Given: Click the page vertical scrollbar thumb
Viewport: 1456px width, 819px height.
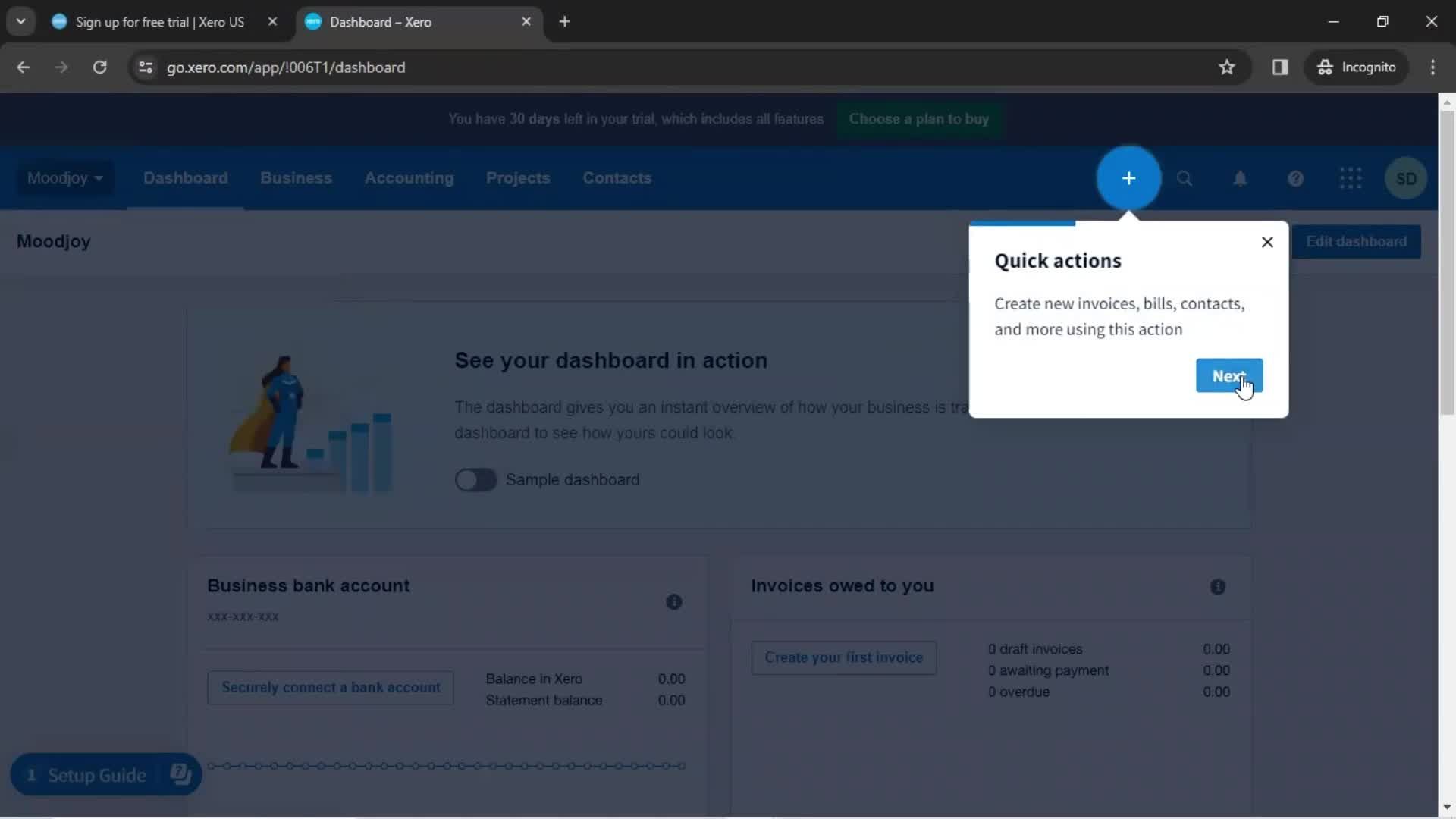Looking at the screenshot, I should (1447, 263).
